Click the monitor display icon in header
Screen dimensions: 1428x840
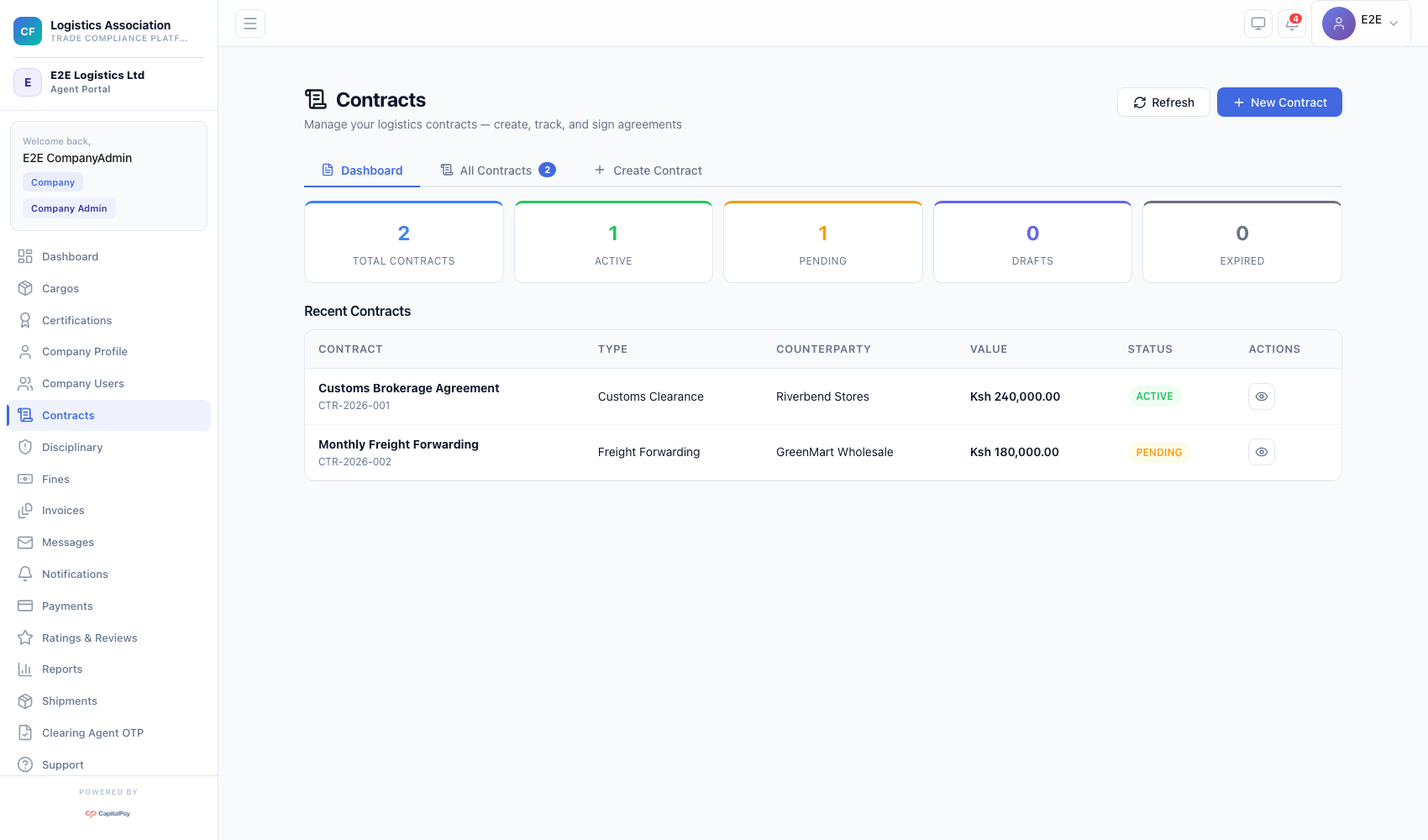(x=1257, y=24)
